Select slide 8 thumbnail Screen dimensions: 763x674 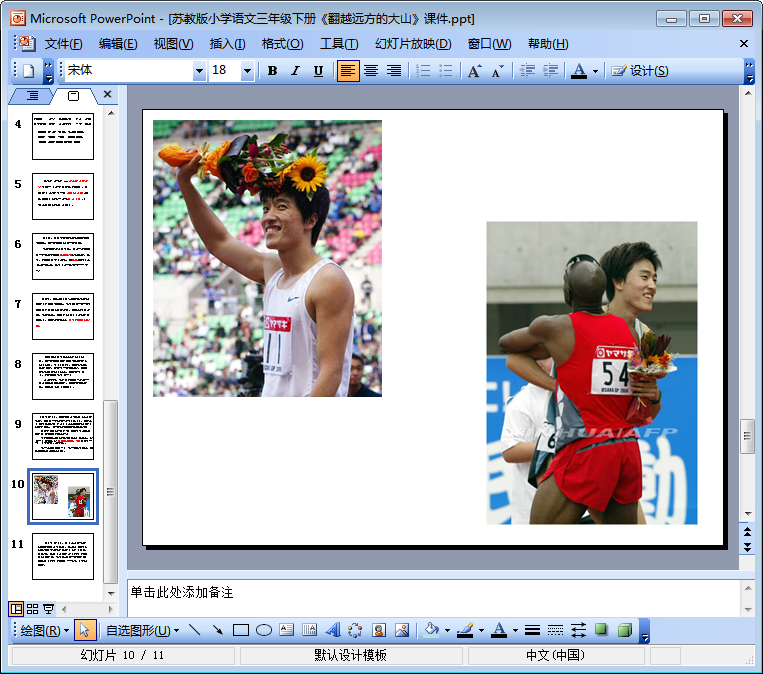point(62,376)
